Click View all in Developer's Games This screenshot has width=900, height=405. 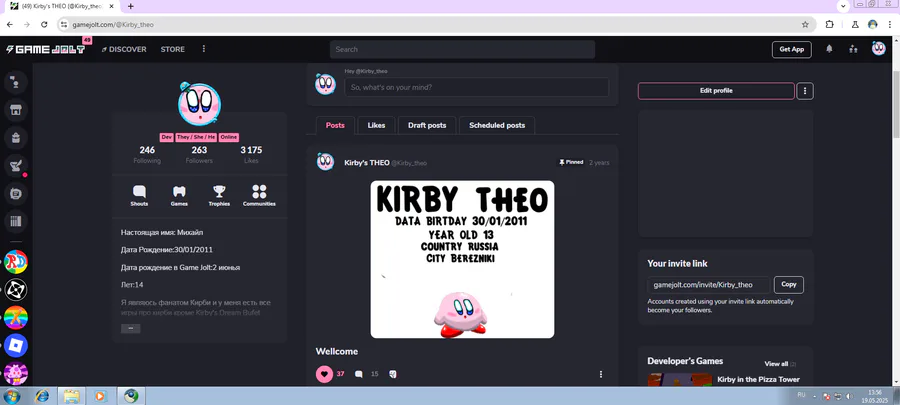(776, 364)
